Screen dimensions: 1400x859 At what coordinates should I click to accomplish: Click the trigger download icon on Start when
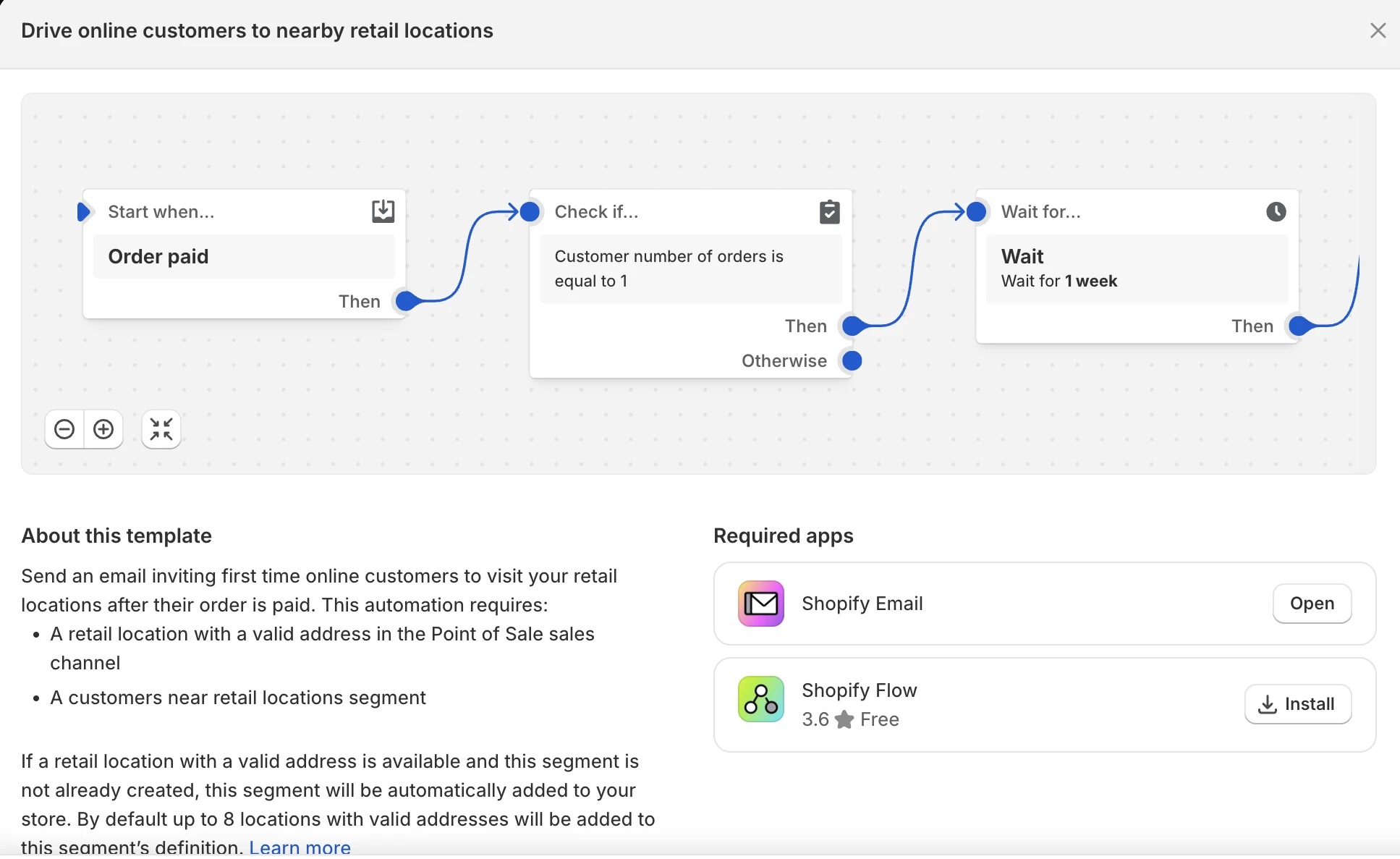point(383,211)
